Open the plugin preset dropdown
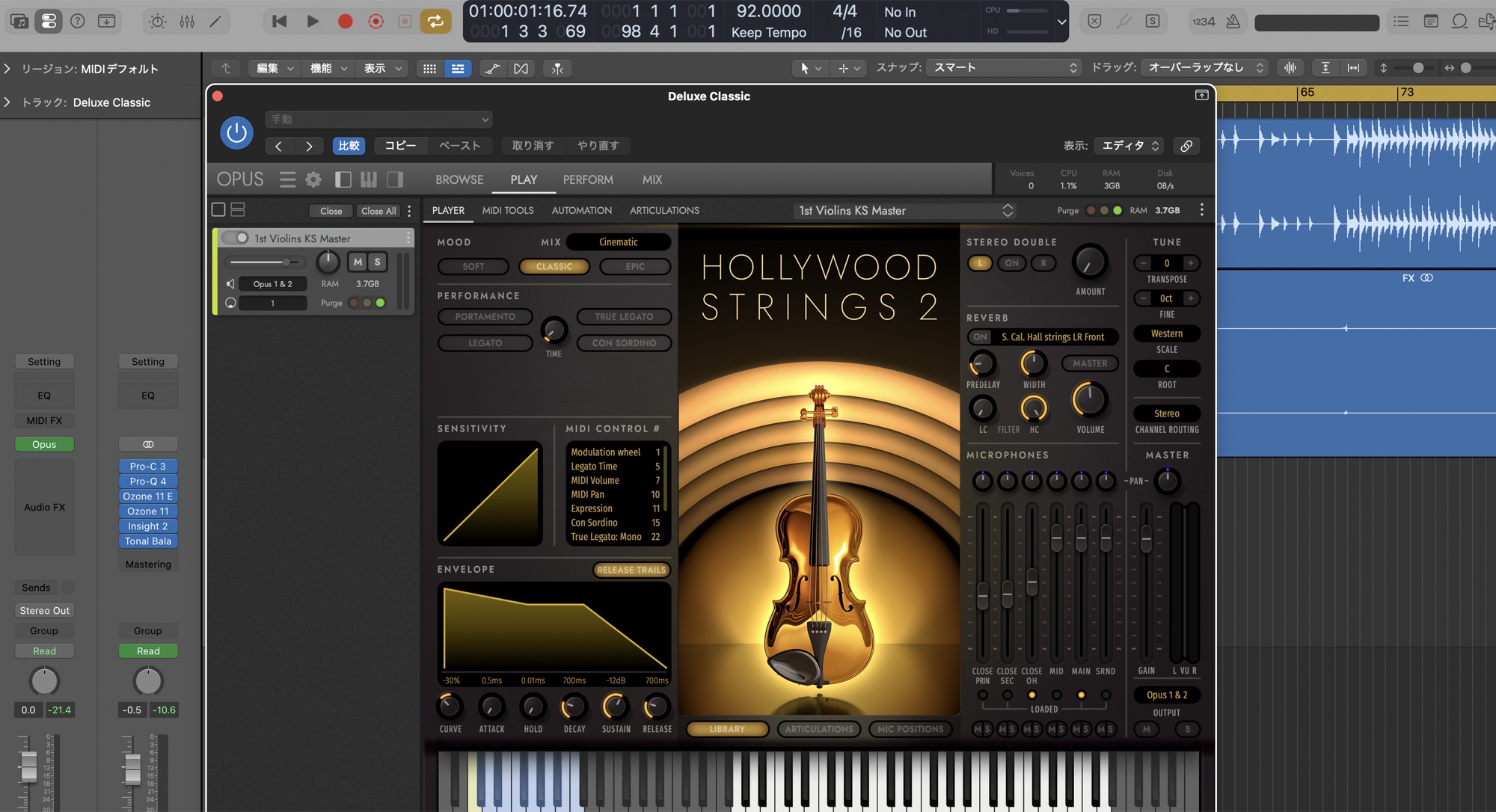The height and width of the screenshot is (812, 1496). [x=378, y=119]
